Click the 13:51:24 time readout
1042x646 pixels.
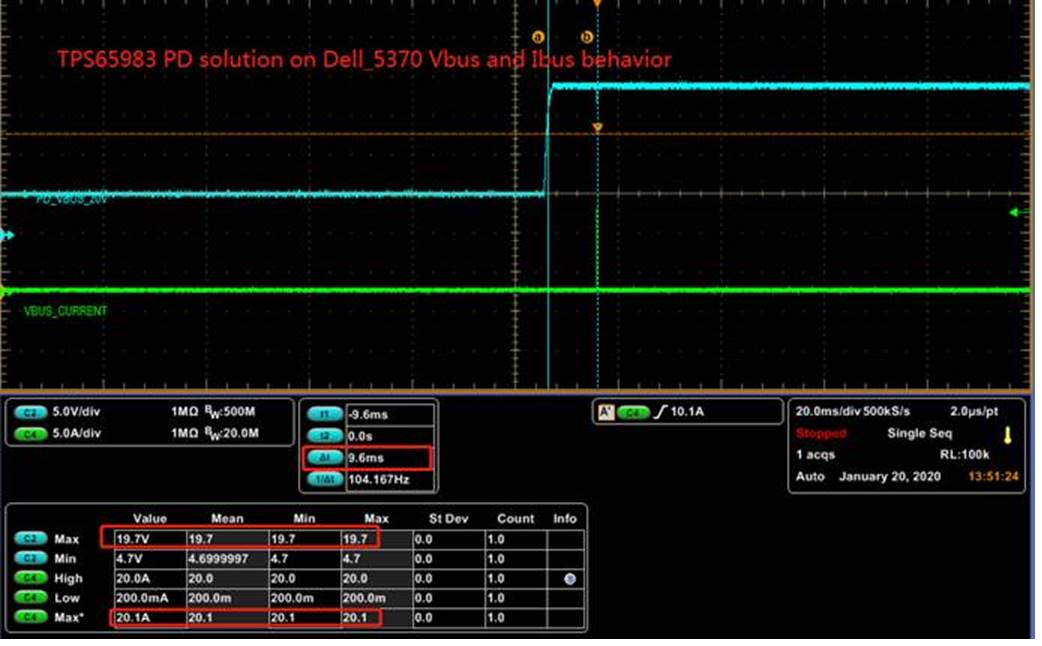point(993,478)
